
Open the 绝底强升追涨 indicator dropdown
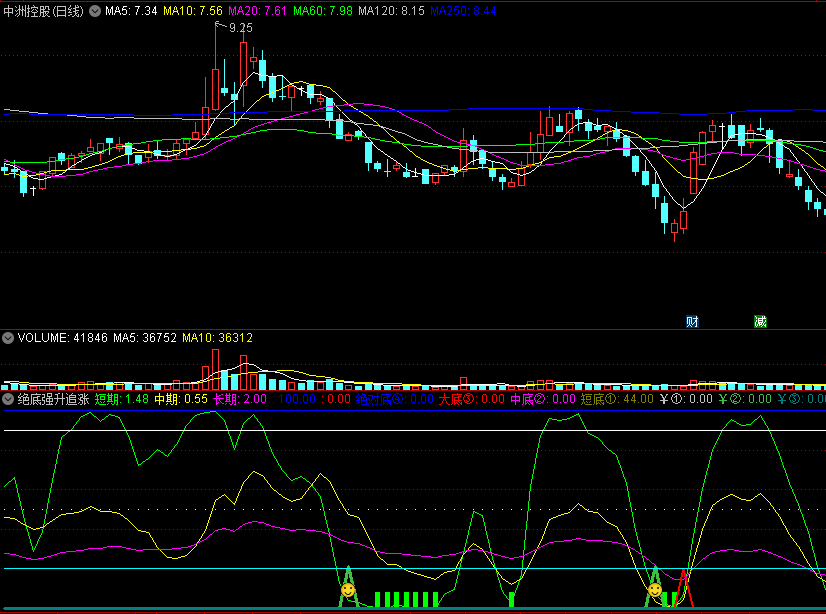(x=8, y=399)
